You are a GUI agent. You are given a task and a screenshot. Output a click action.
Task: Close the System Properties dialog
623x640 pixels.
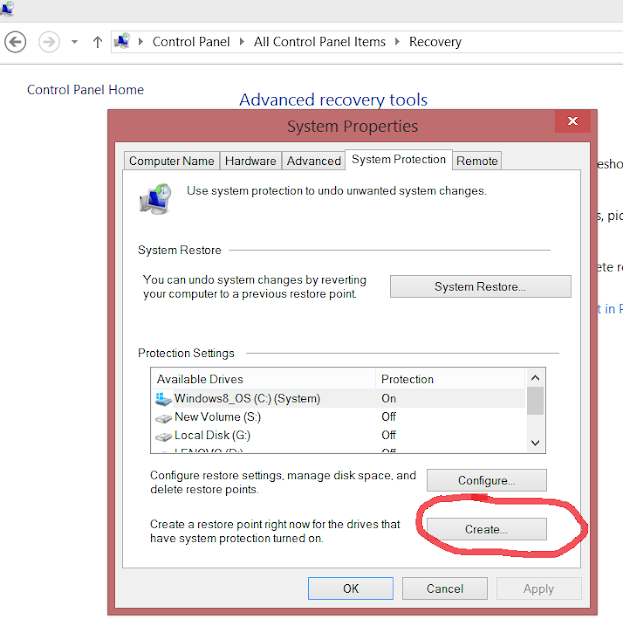(x=573, y=121)
